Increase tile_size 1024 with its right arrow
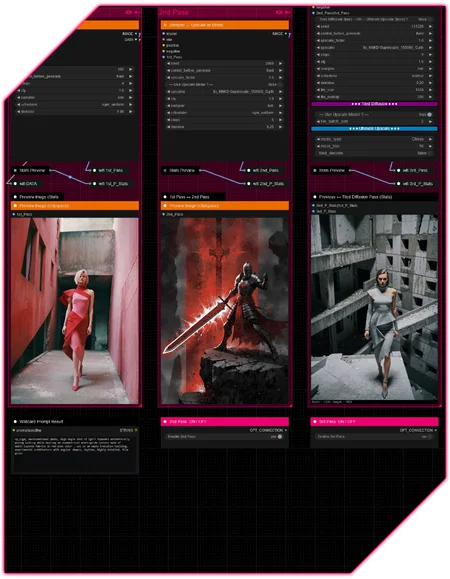 [x=430, y=90]
